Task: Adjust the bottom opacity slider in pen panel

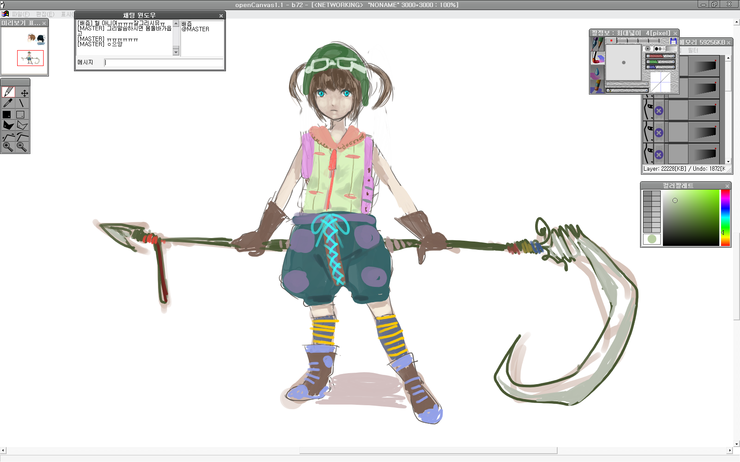Action: (x=627, y=90)
